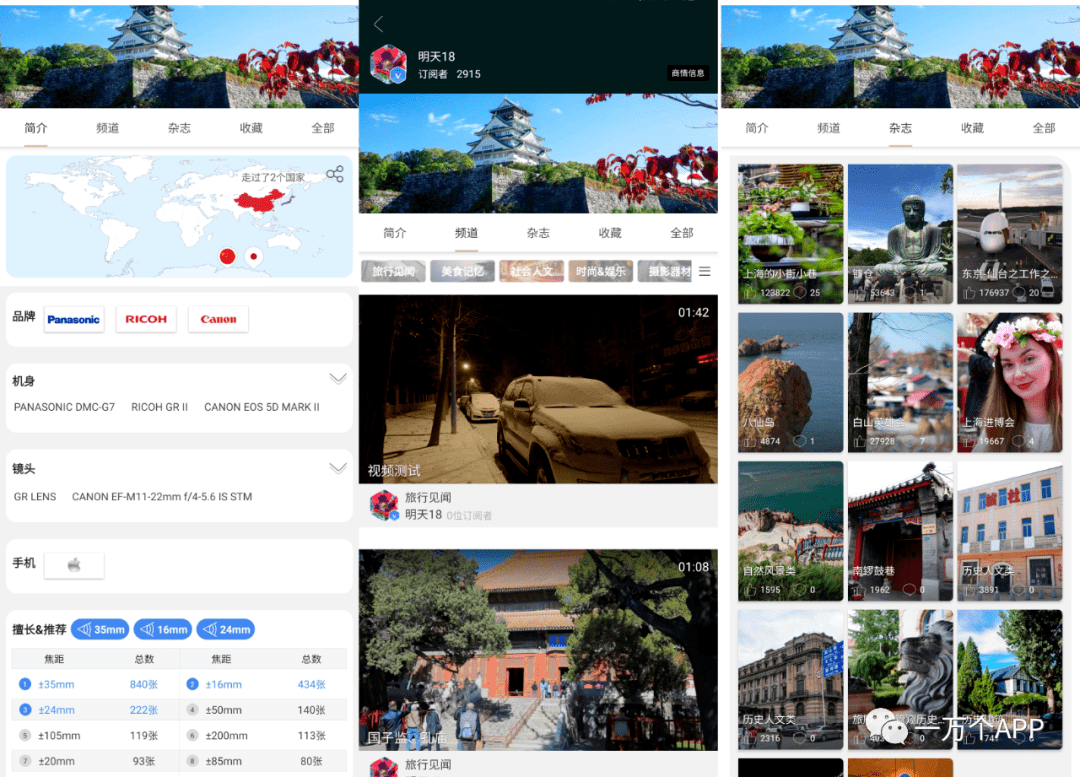Tap the Japan flag marker below the map
Screen dimensions: 1080x777
pyautogui.click(x=253, y=256)
